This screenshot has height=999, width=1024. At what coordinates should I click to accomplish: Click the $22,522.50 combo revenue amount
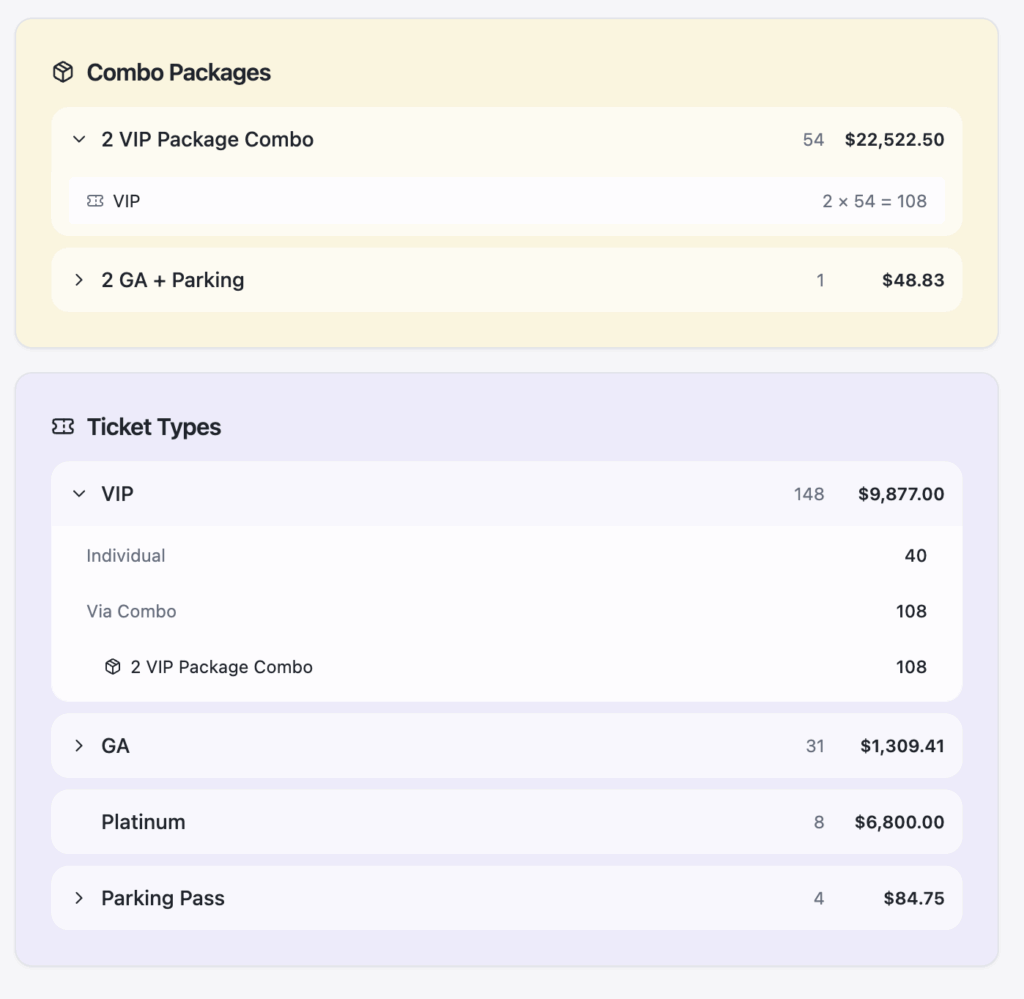click(894, 140)
